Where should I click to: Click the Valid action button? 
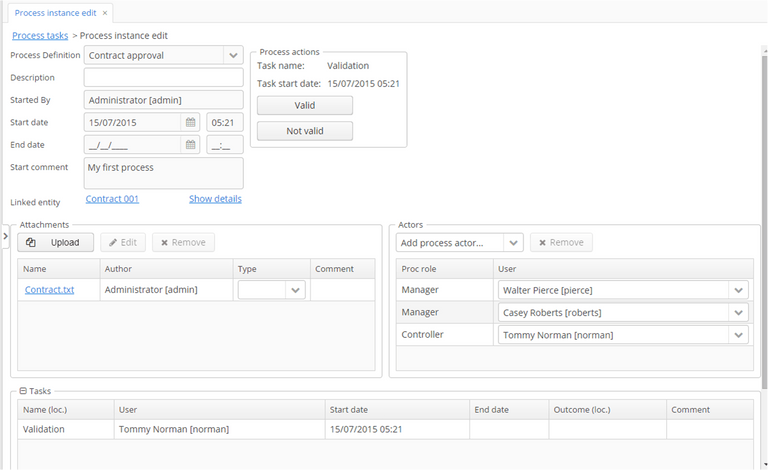click(305, 105)
